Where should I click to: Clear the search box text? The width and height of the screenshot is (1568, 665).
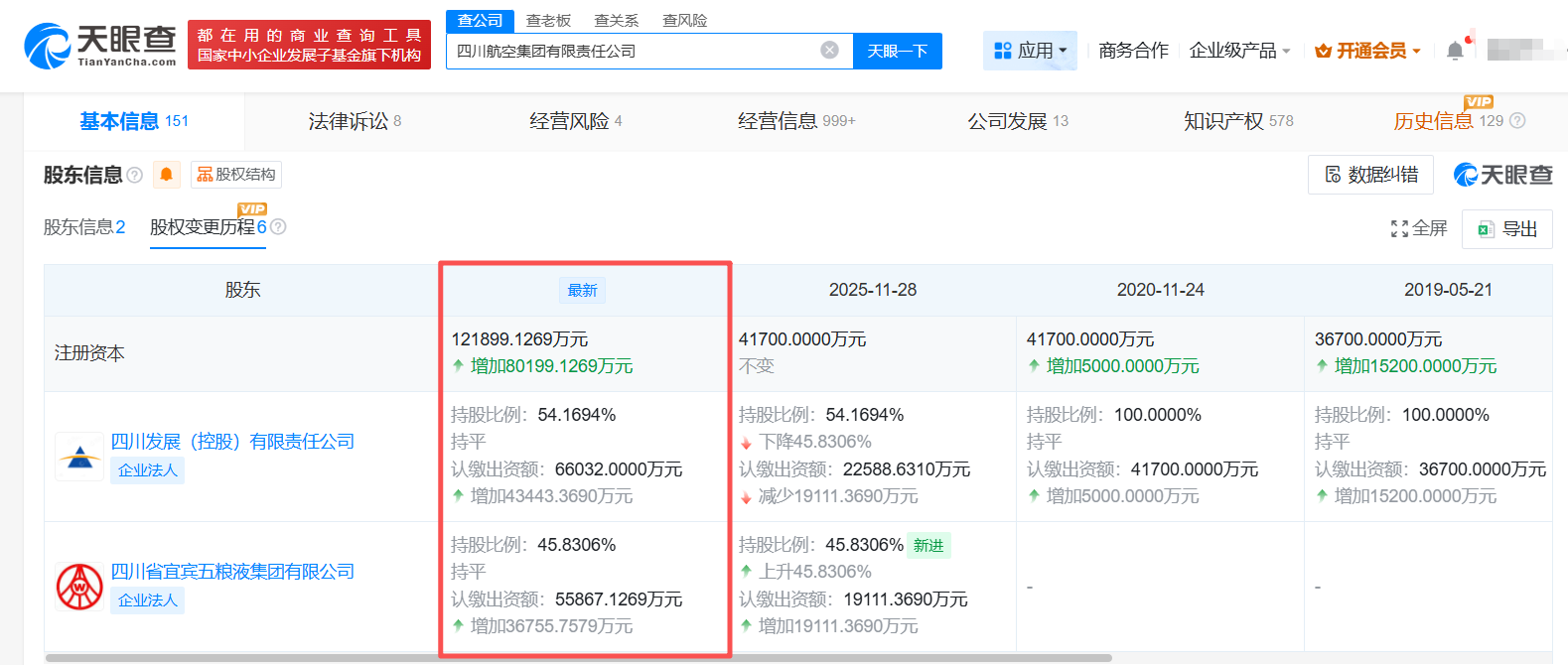829,51
